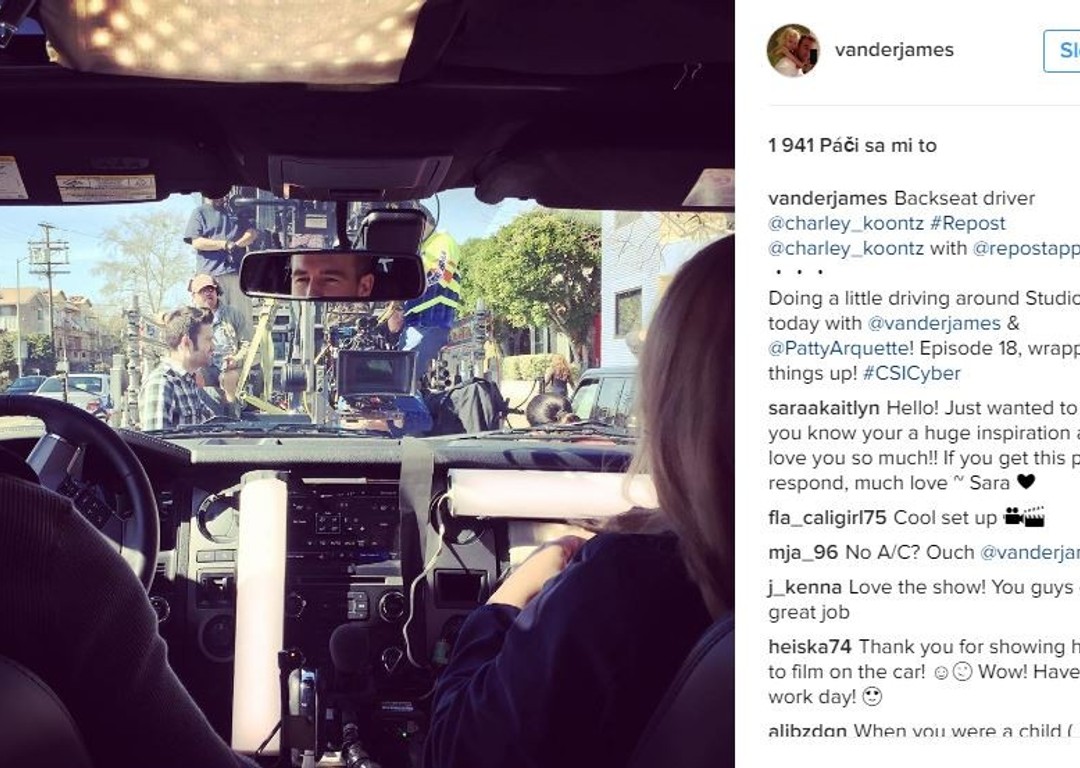Click the camera clapper emoji in fla_caligirl75 comment

1024,517
